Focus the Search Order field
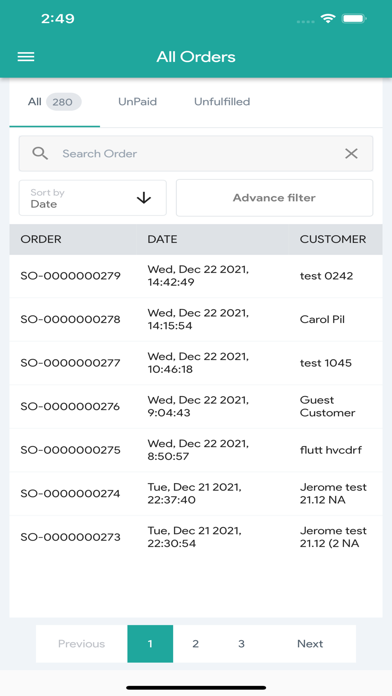The width and height of the screenshot is (392, 696). [196, 154]
